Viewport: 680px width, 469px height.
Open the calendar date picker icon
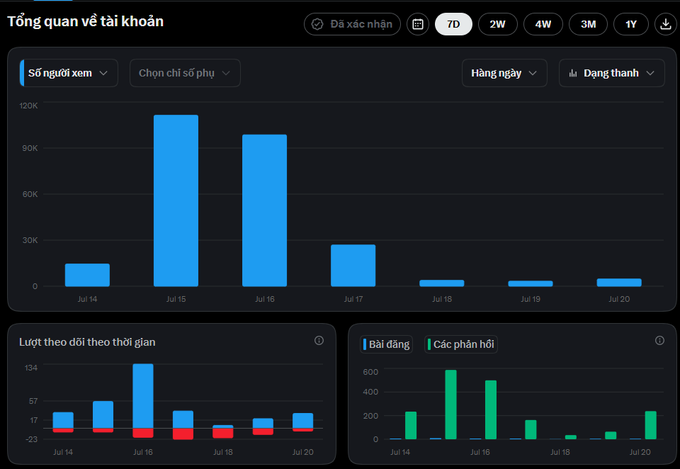[x=418, y=24]
